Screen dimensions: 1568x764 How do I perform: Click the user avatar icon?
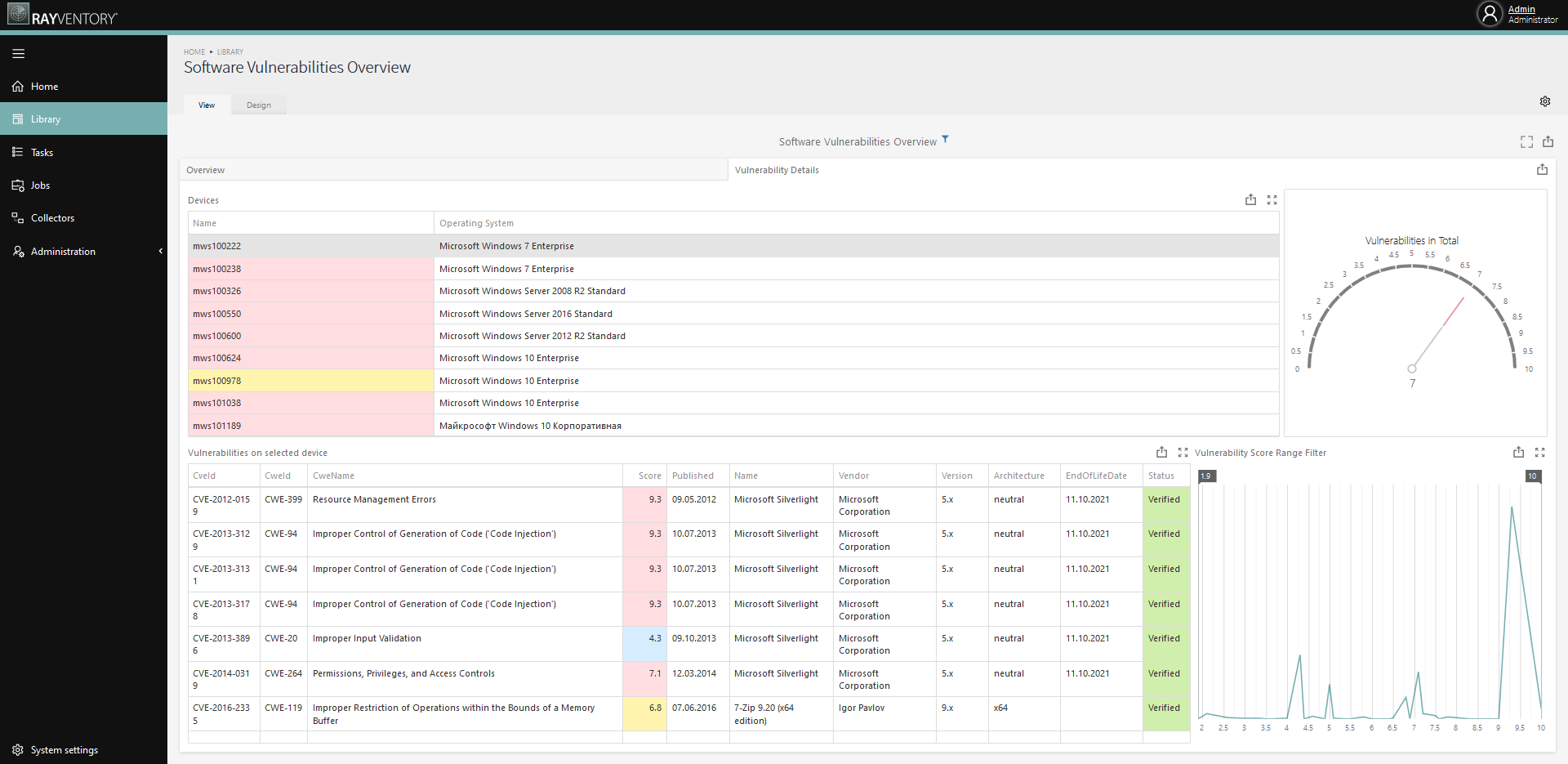point(1490,14)
